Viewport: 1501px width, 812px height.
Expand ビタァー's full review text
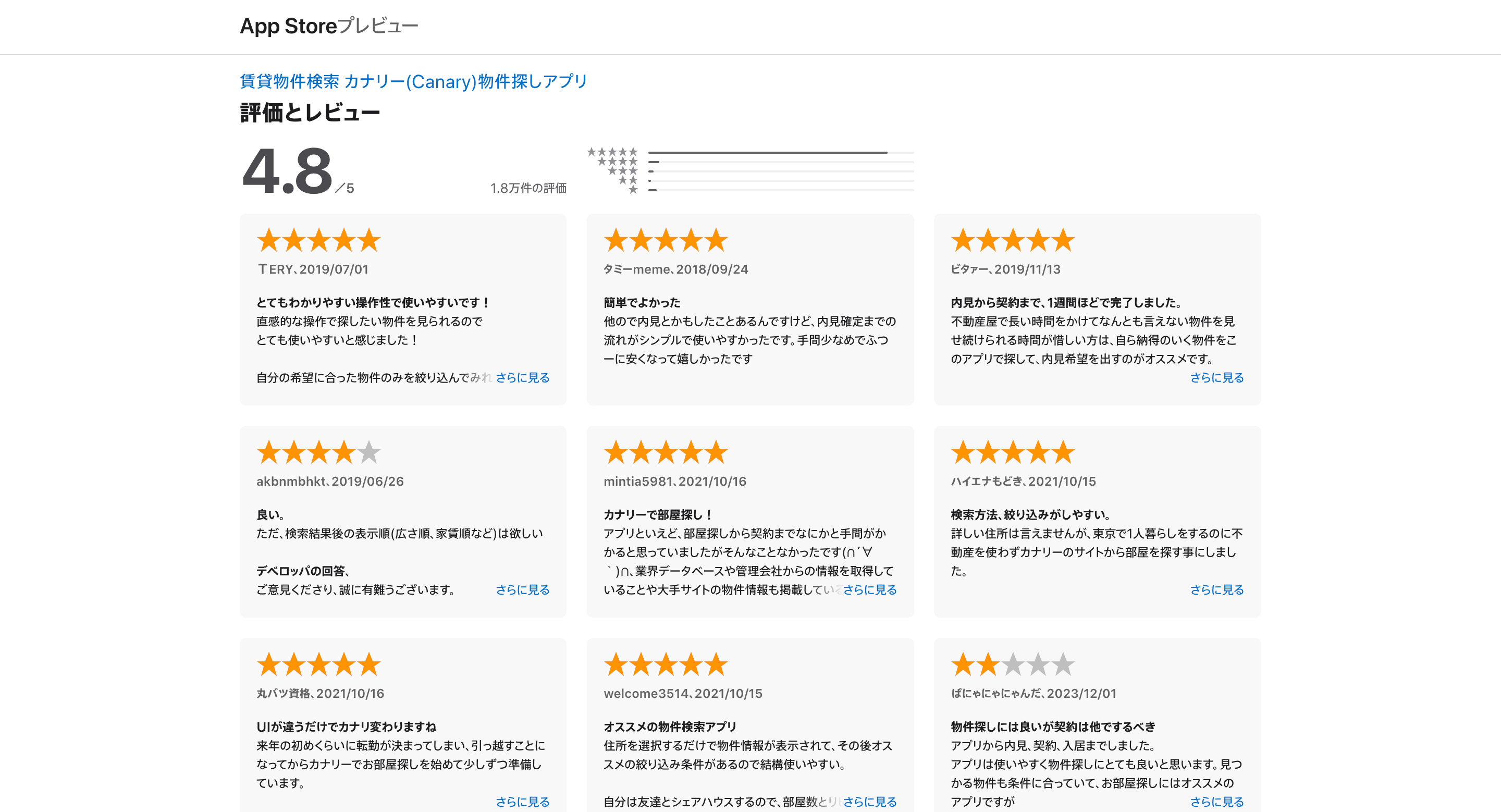(1216, 377)
